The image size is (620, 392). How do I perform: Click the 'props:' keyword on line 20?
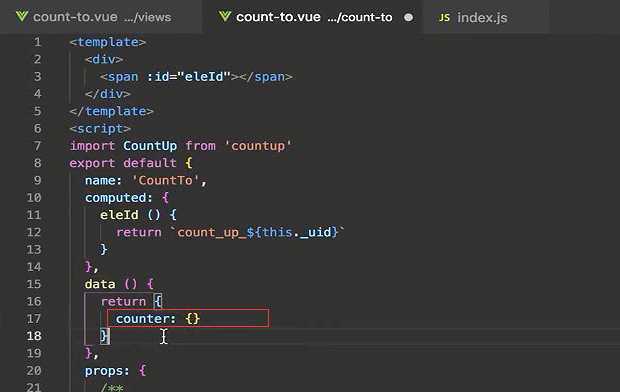(x=107, y=371)
